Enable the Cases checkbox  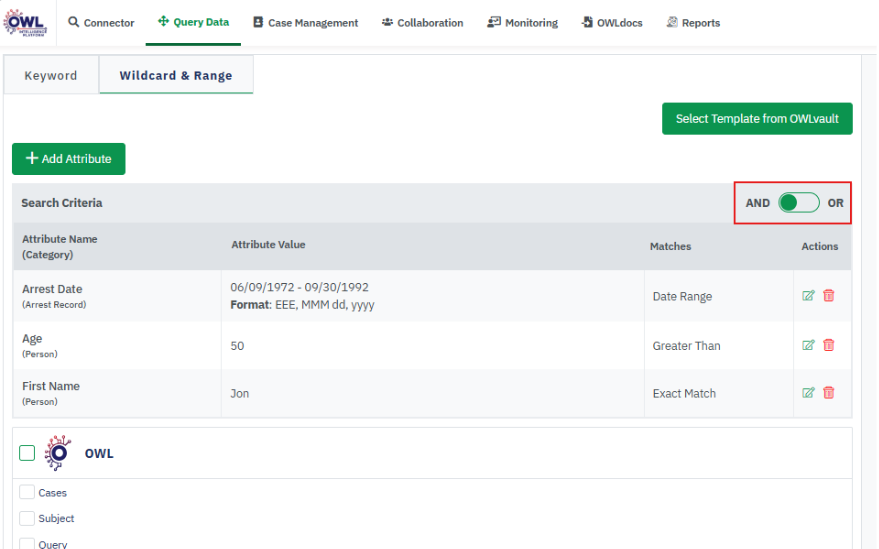(x=27, y=492)
